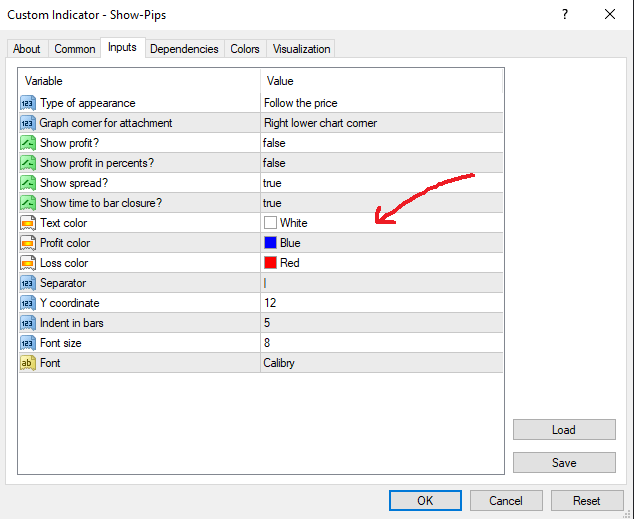The width and height of the screenshot is (634, 519).
Task: Select the 'Text color' variable label
Action: (63, 223)
